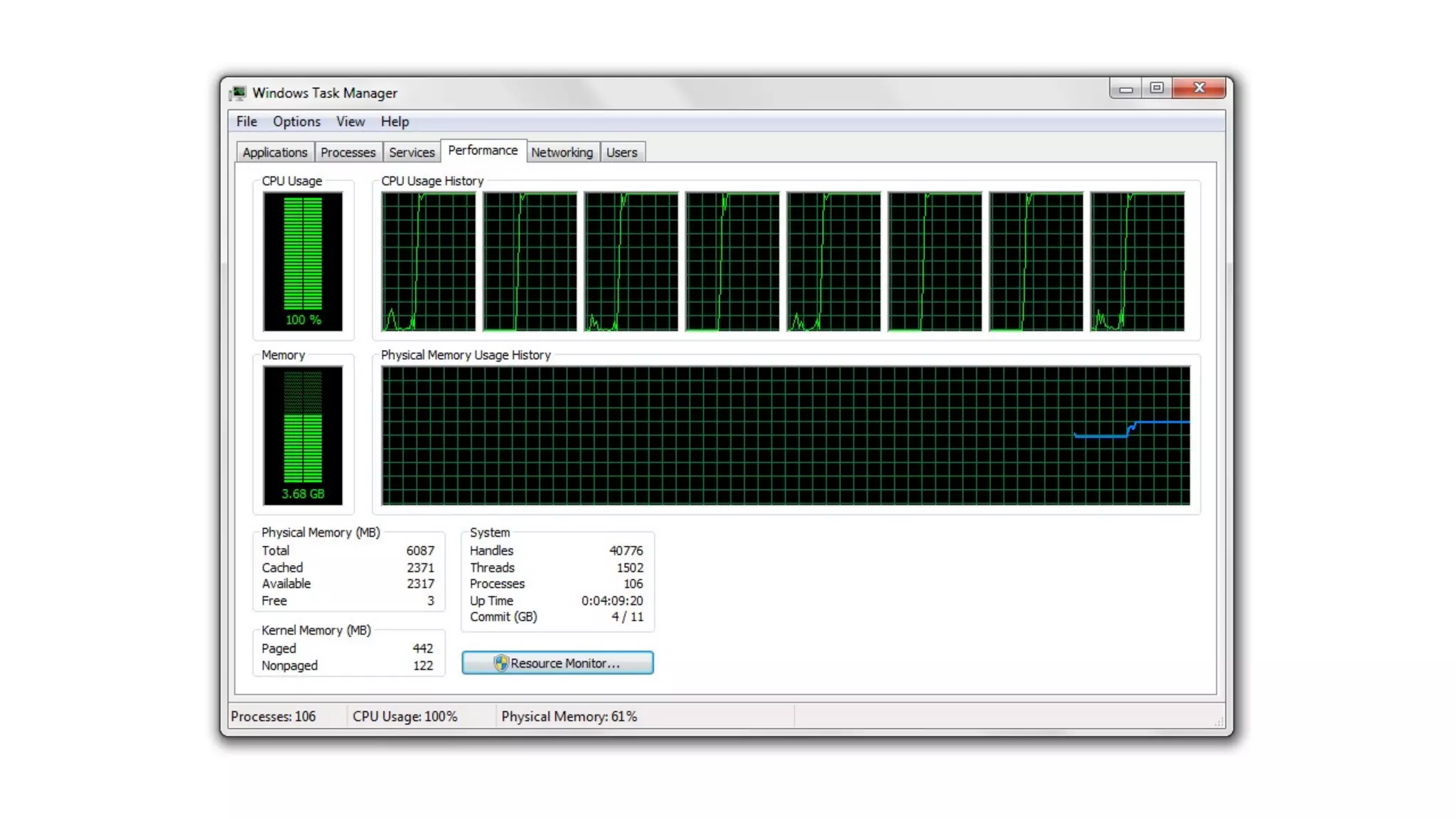Click the first CPU usage history graph
Screen dimensions: 1456x819
428,261
